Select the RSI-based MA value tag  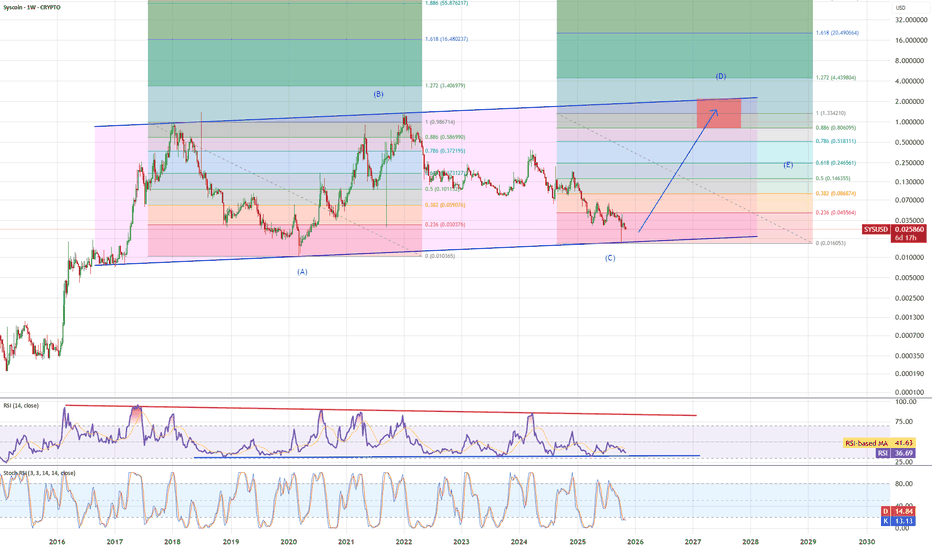(880, 443)
